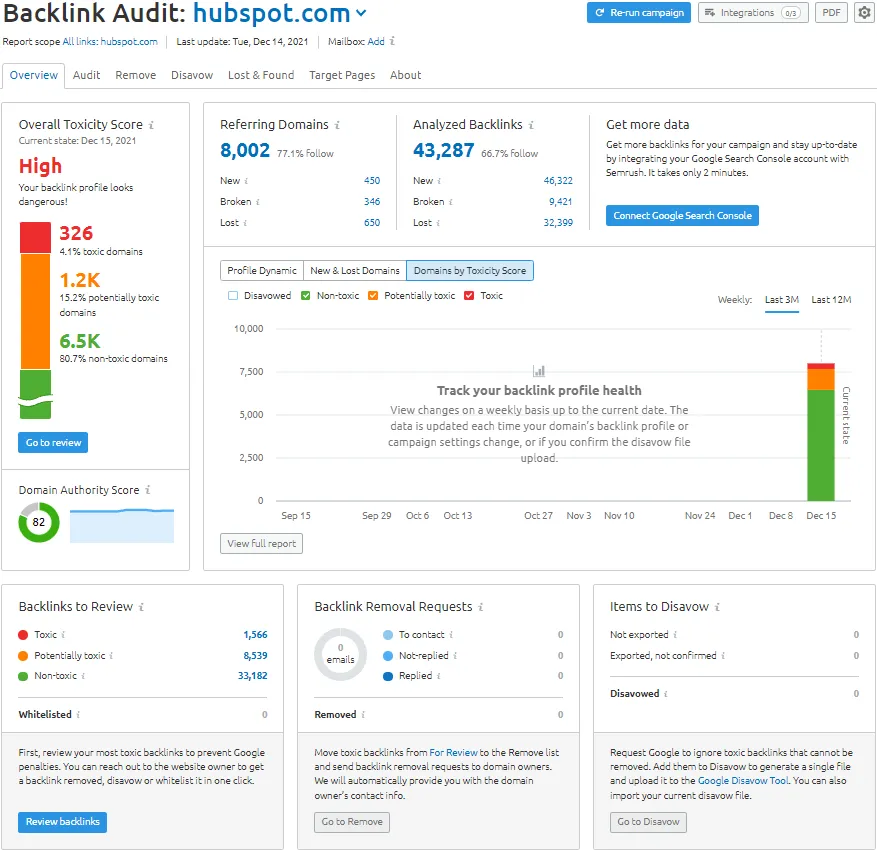Click info icon beside Whitelisted
Screen dimensions: 877x850
(78, 715)
